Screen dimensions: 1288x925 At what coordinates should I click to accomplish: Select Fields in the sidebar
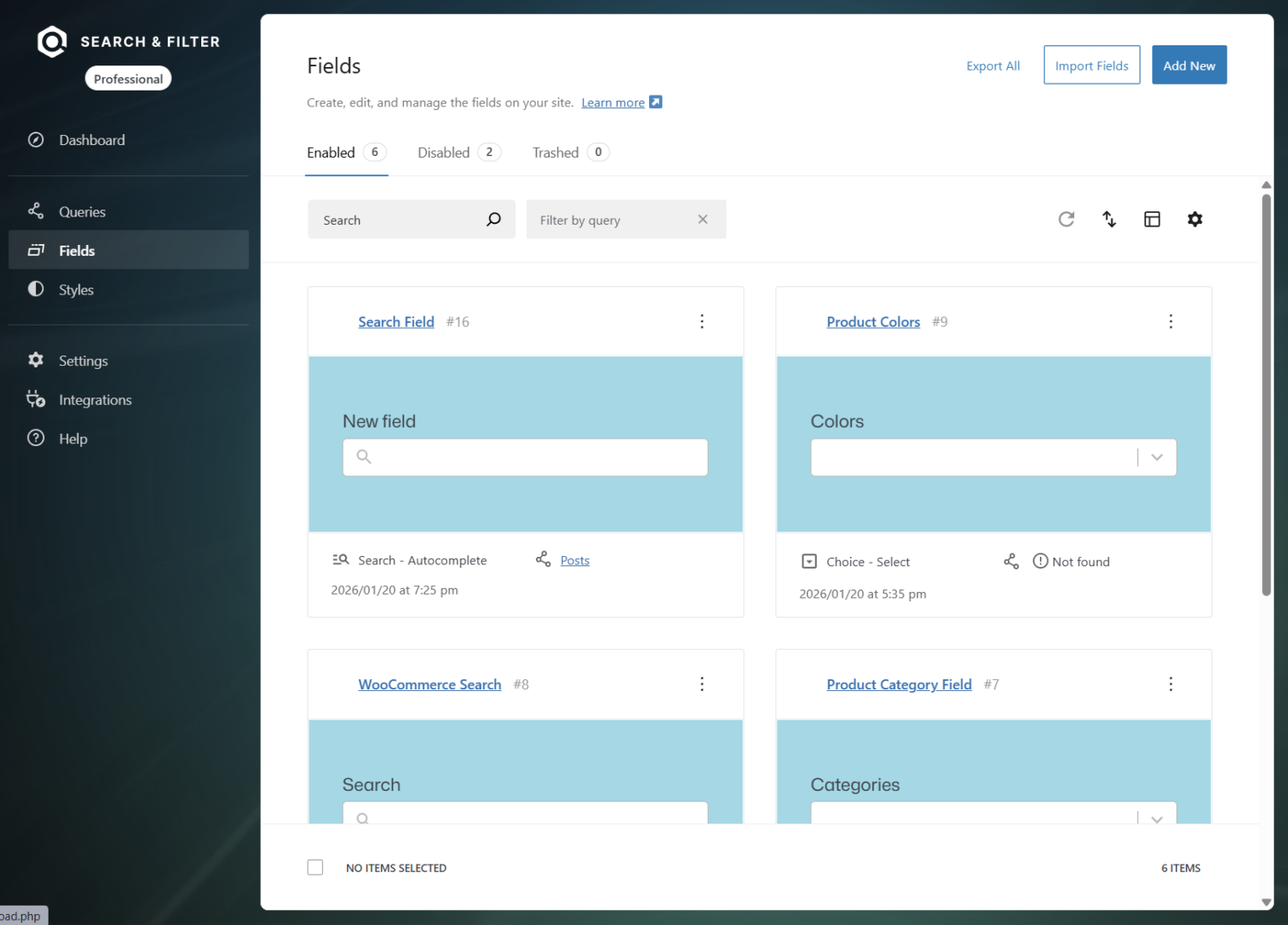pyautogui.click(x=128, y=250)
